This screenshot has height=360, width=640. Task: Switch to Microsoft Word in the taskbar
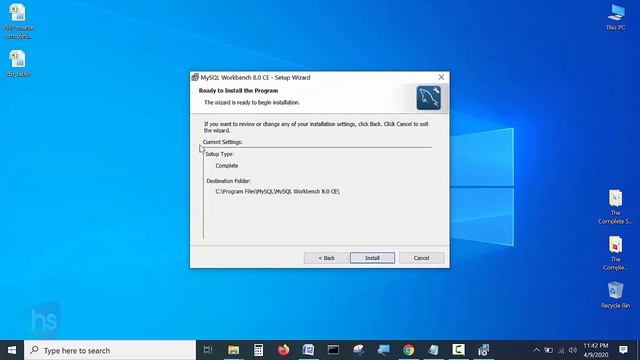[308, 350]
